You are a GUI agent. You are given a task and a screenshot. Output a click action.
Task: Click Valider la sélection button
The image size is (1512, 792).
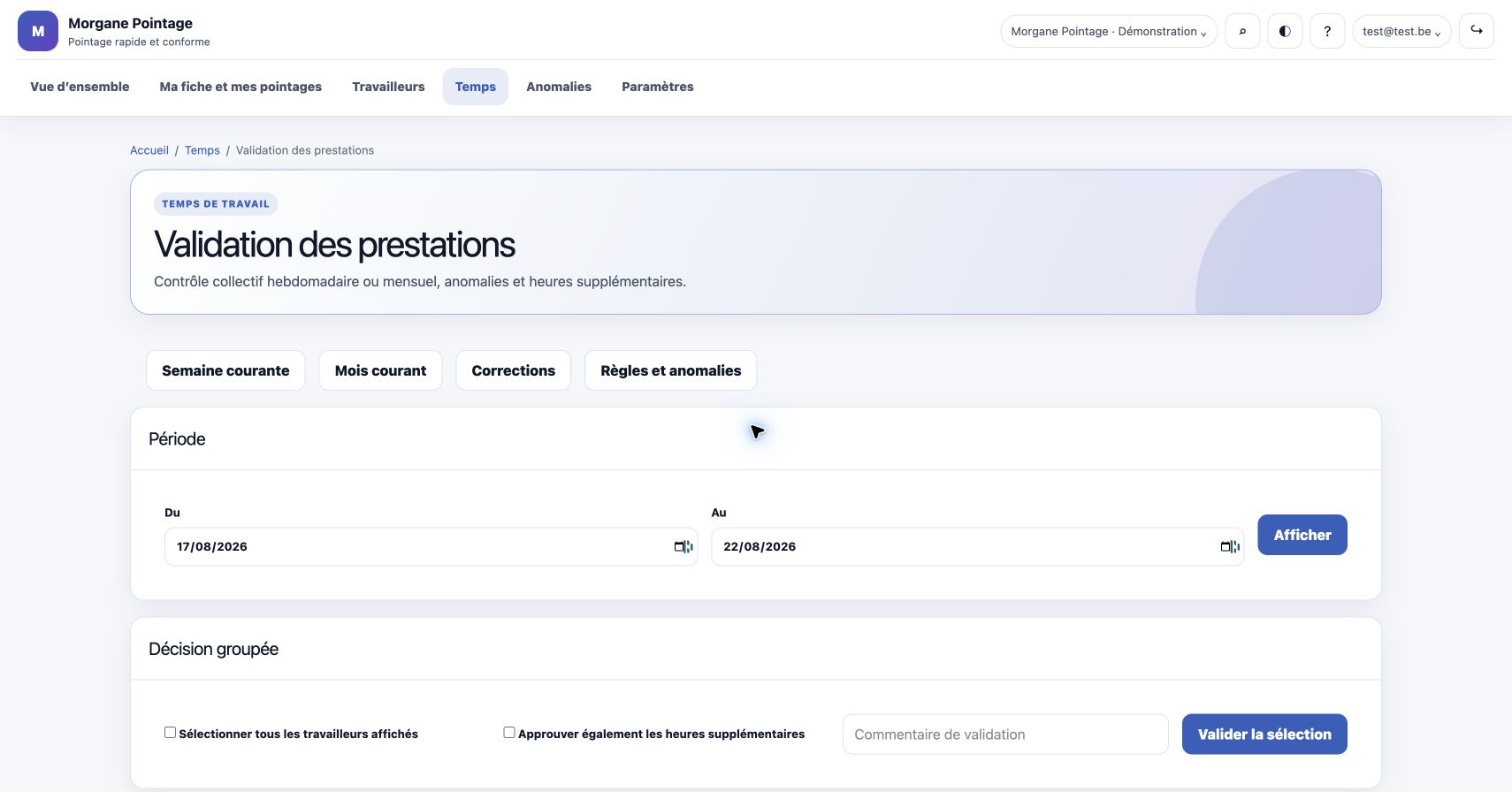click(x=1264, y=734)
